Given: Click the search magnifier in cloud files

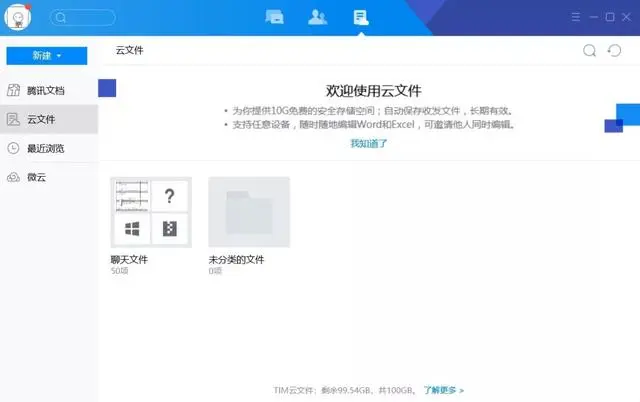Looking at the screenshot, I should coord(590,50).
